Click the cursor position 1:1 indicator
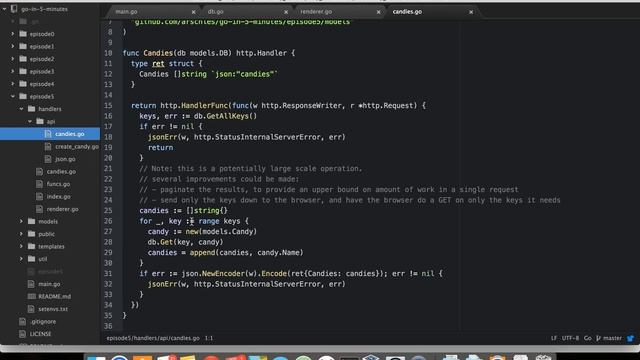Screen dimensions: 640x360 pos(209,338)
